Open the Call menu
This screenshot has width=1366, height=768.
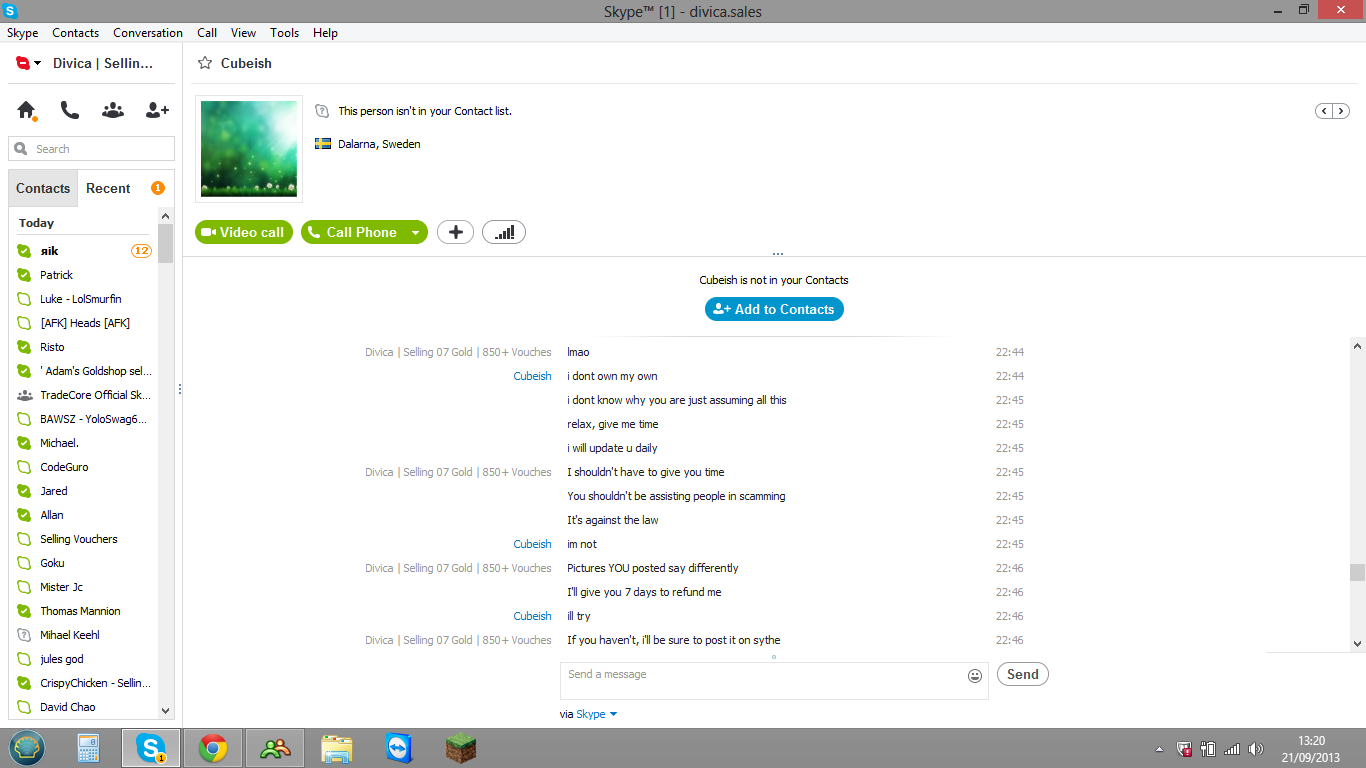tap(207, 32)
